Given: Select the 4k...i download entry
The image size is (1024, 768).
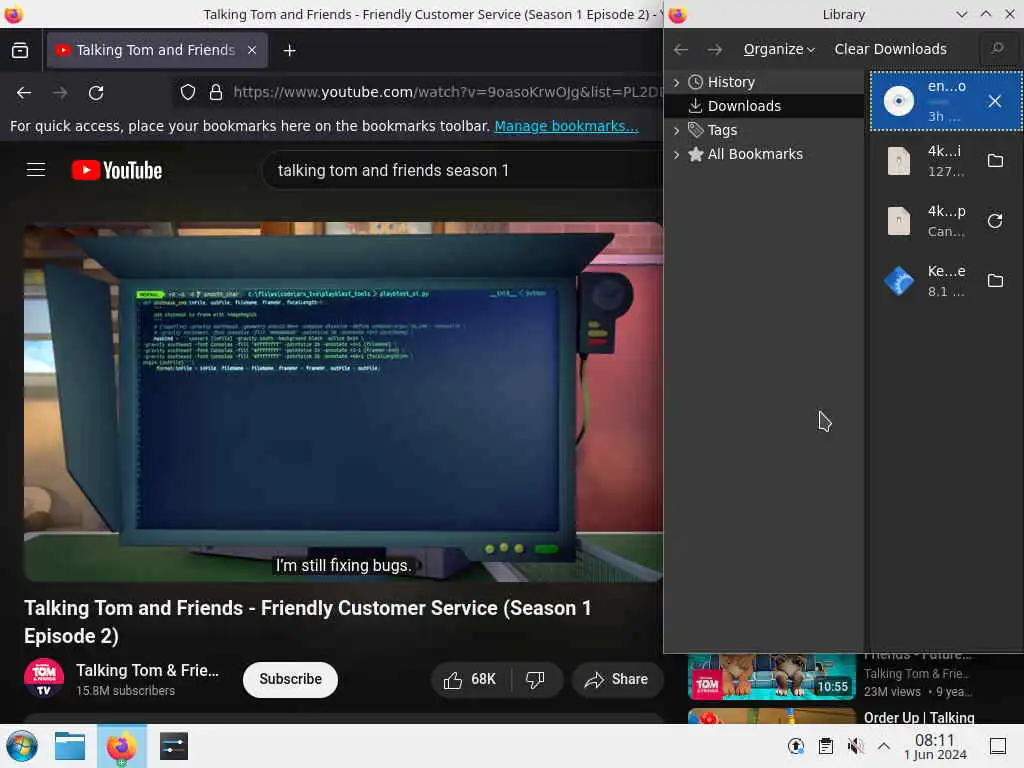Looking at the screenshot, I should 946,161.
